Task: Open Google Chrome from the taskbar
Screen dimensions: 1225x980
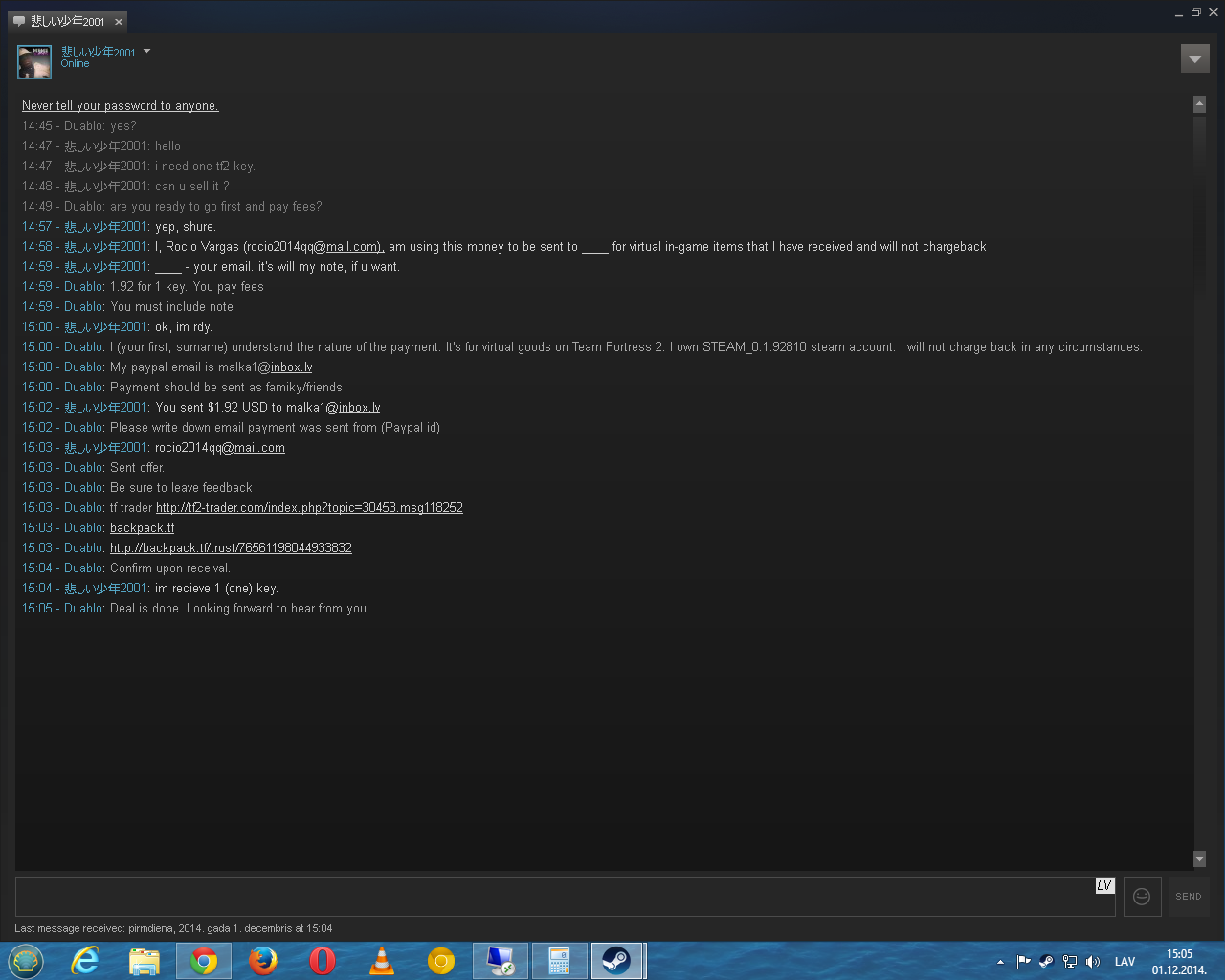Action: coord(204,961)
